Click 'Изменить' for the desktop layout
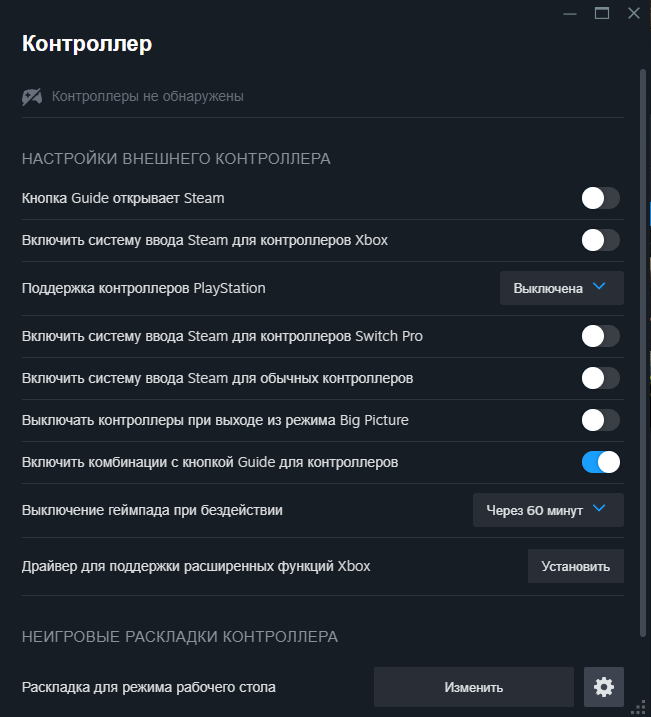651x717 pixels. pyautogui.click(x=473, y=687)
